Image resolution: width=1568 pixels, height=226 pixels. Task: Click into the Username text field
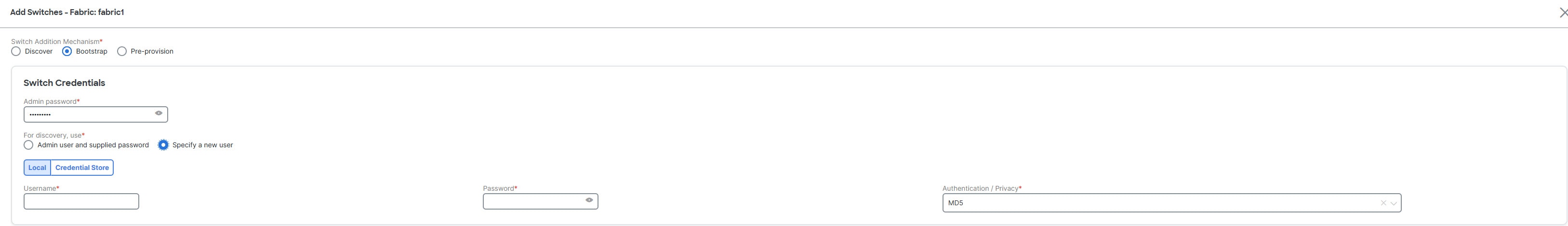81,201
